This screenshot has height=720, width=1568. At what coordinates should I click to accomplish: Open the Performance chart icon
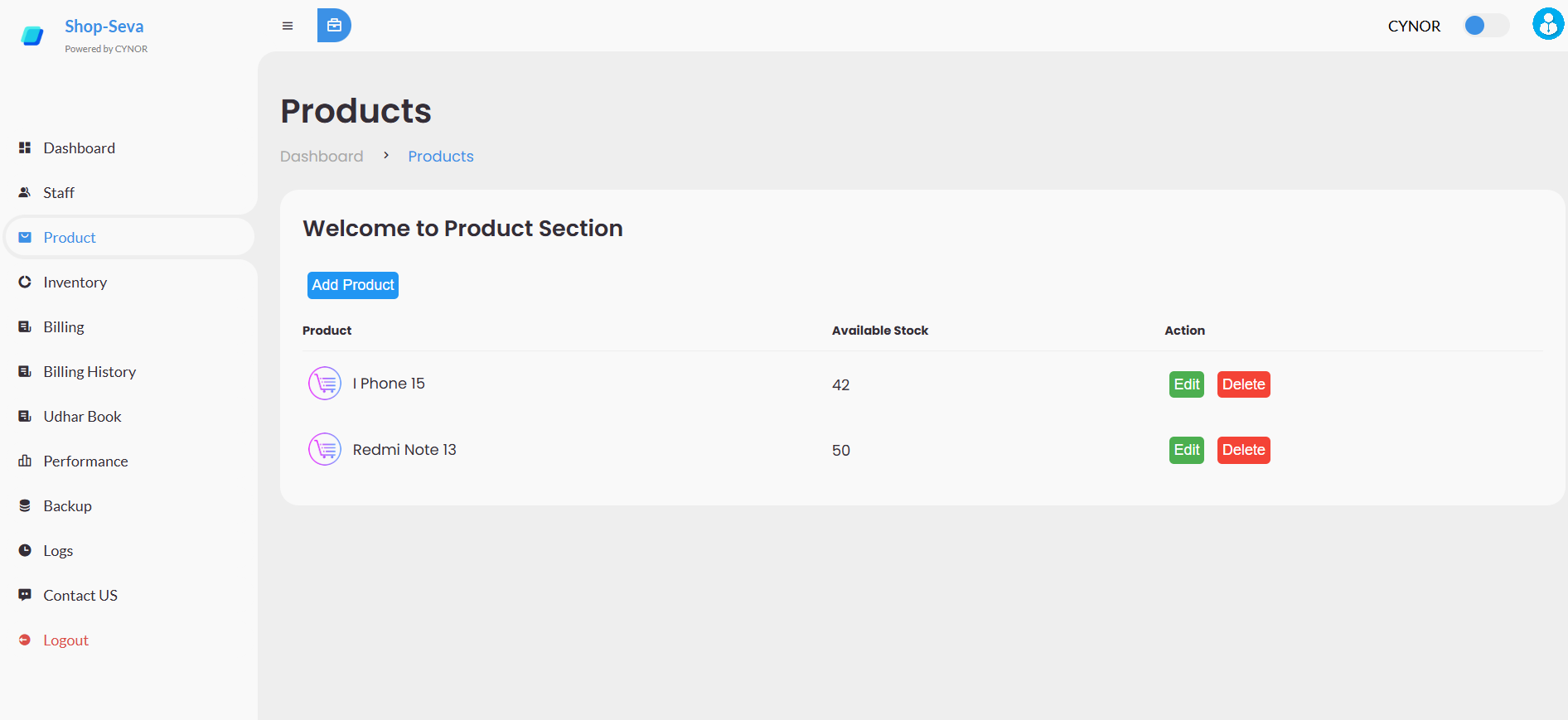click(x=25, y=461)
